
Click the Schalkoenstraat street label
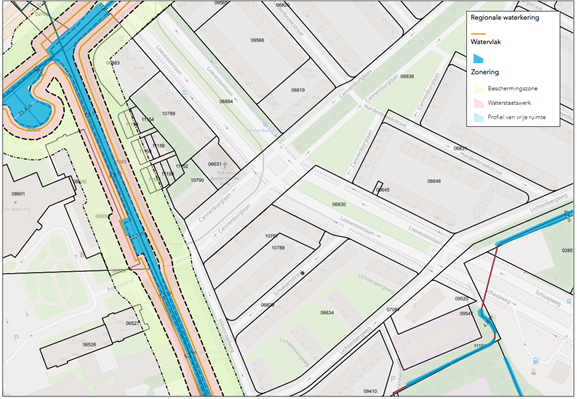pyautogui.click(x=288, y=283)
